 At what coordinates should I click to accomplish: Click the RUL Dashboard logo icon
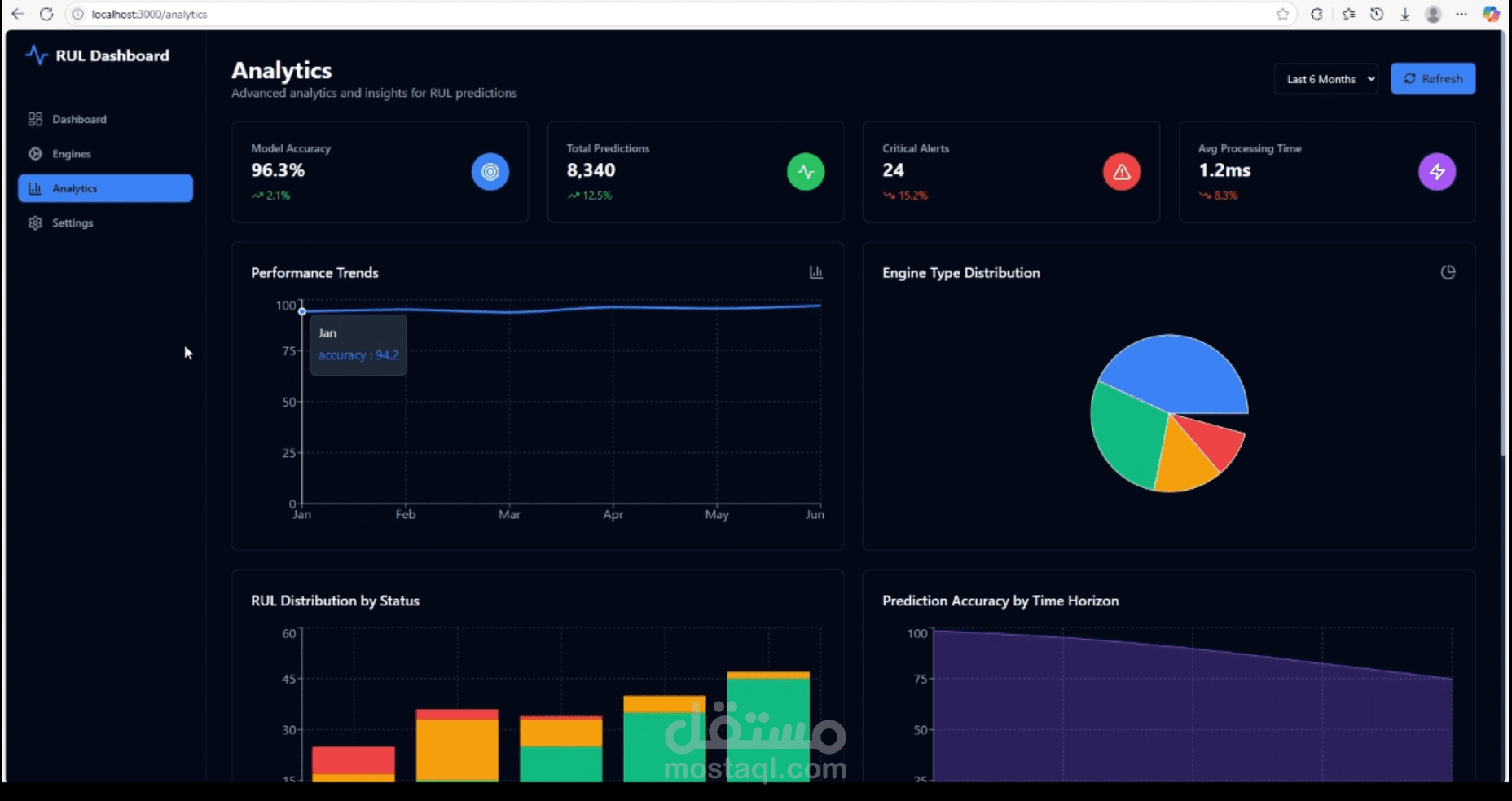point(37,55)
